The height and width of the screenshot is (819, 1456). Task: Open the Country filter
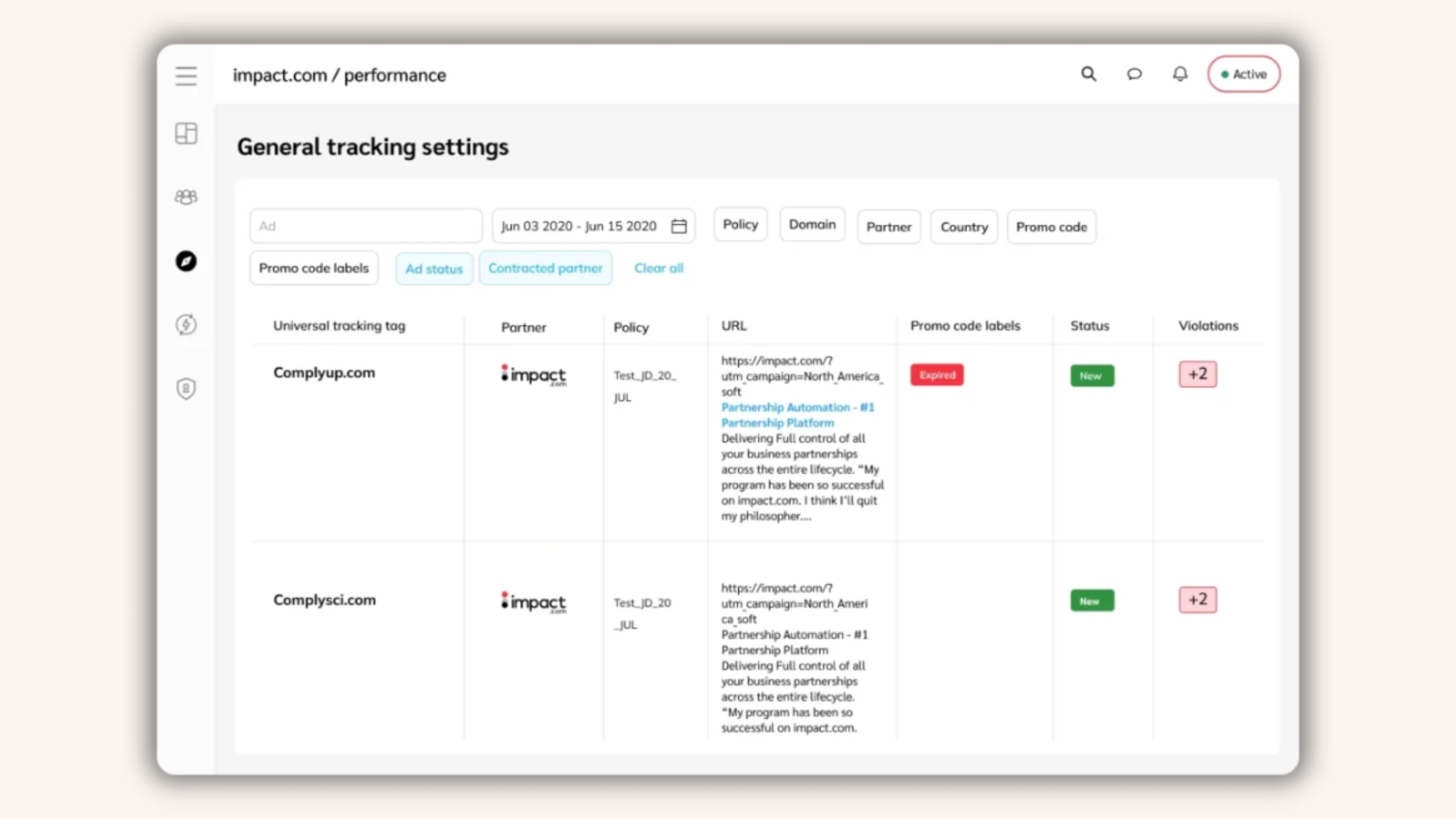(x=964, y=227)
